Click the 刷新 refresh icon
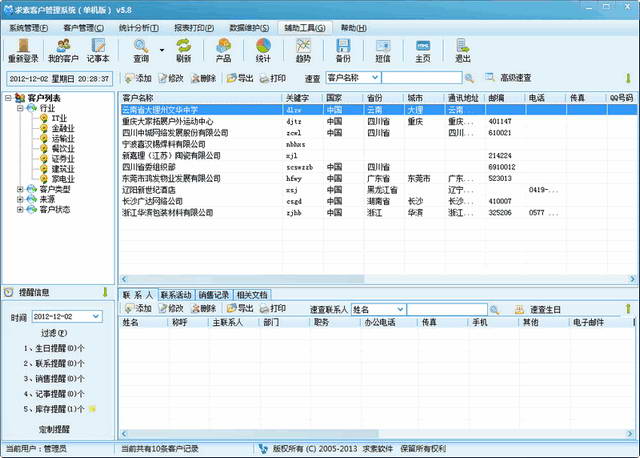Viewport: 640px width, 458px height. click(184, 50)
